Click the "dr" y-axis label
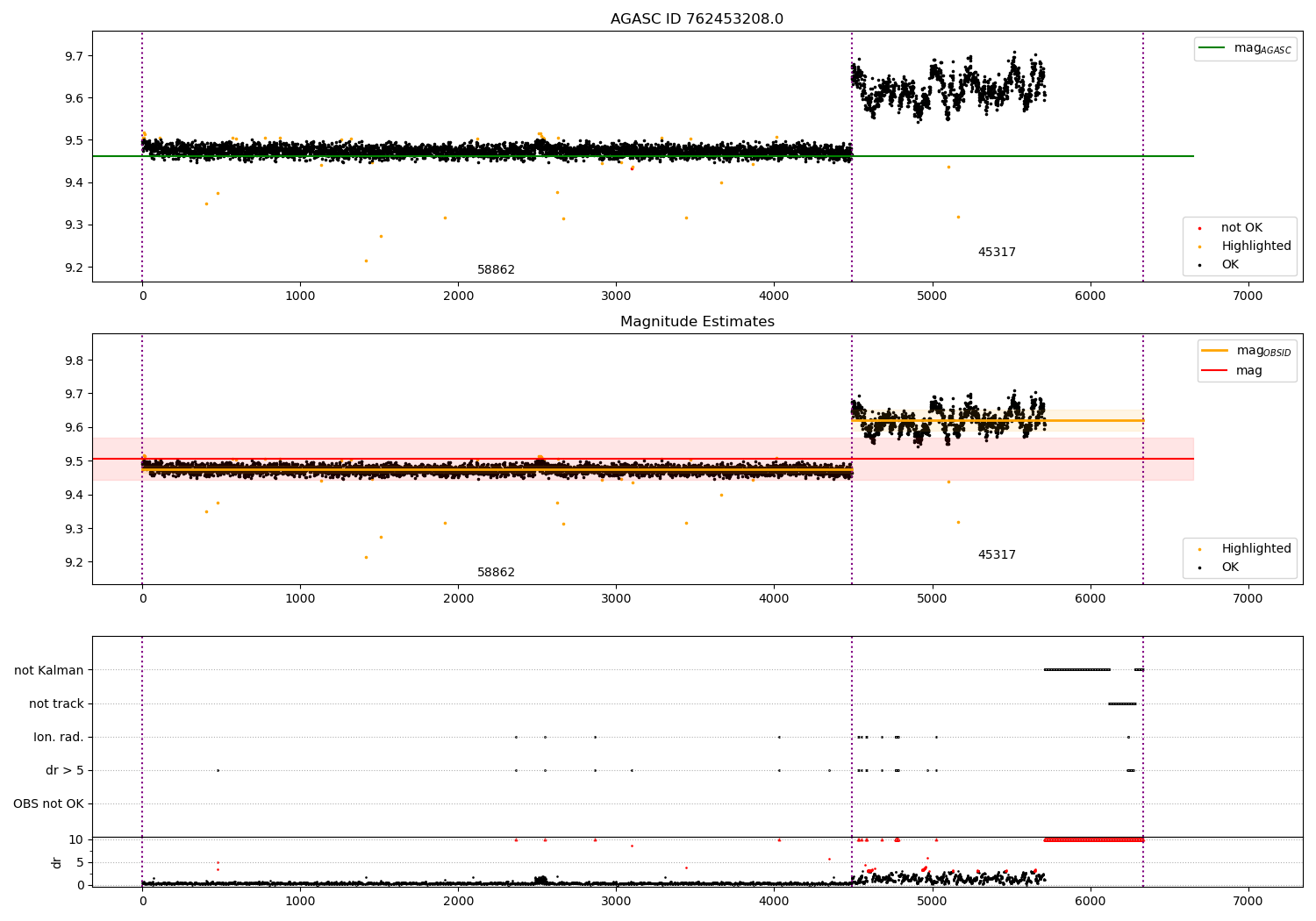The image size is (1316, 921). coord(57,862)
